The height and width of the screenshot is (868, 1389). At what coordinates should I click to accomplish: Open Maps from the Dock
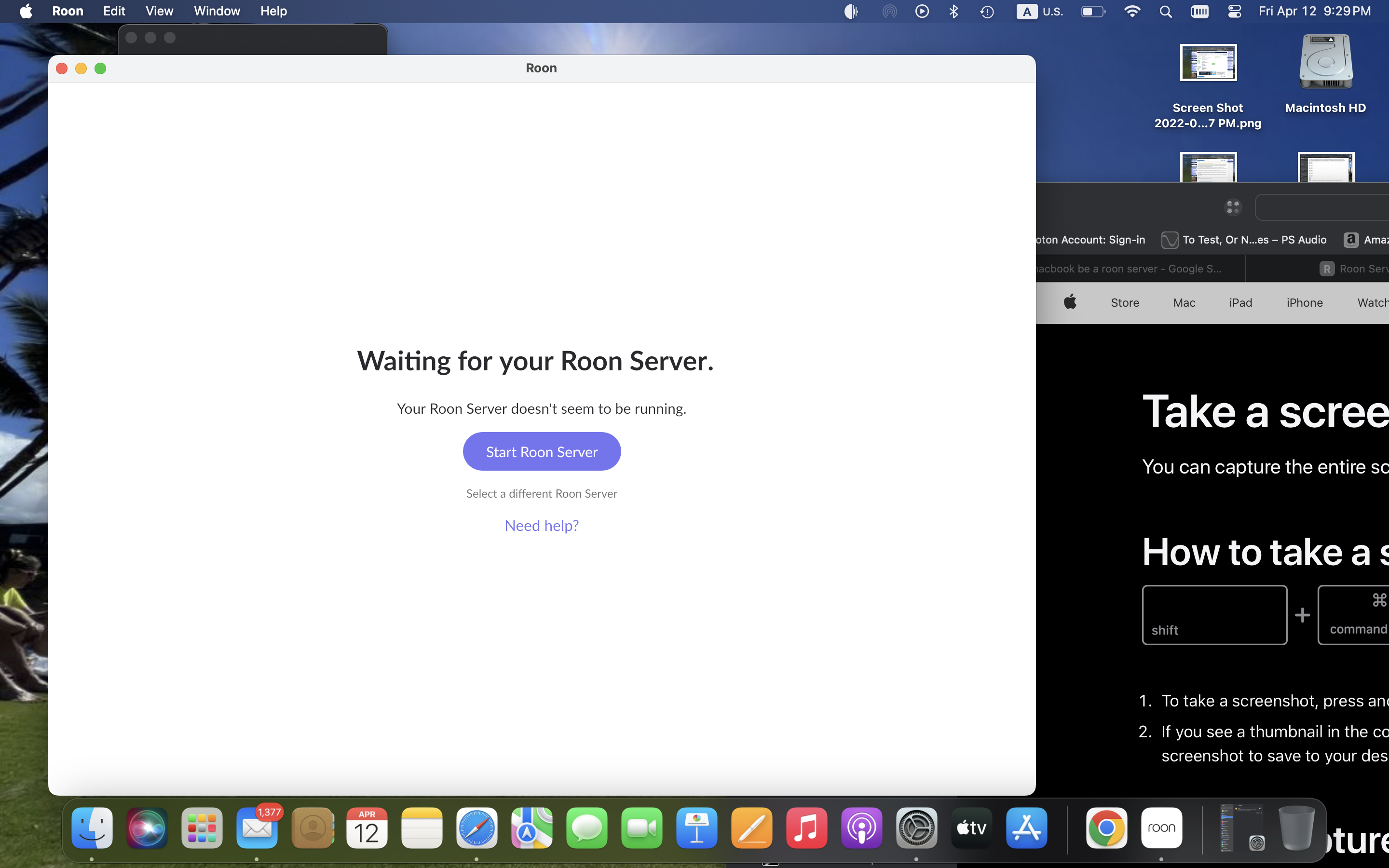coord(532,828)
